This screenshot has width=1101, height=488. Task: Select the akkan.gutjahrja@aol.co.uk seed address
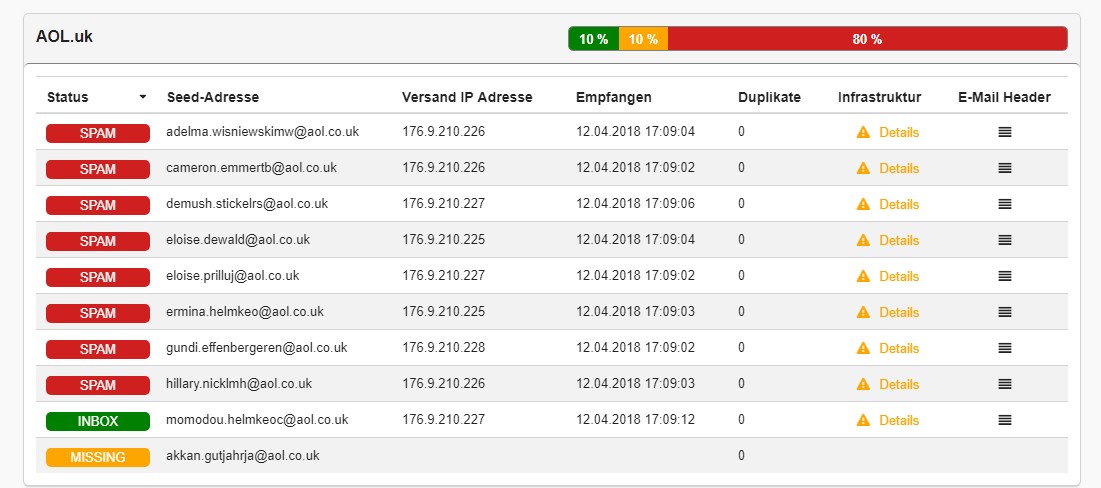(243, 456)
